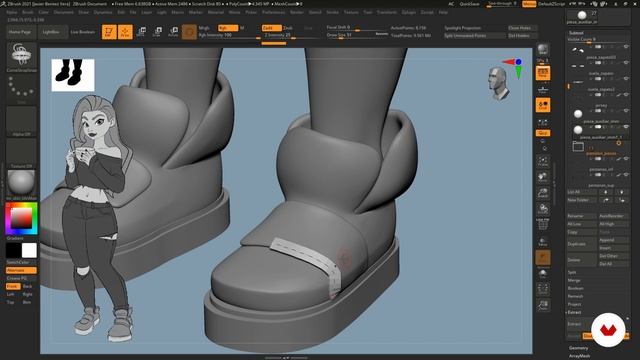This screenshot has height=360, width=640.
Task: Expand the ArrayMesh palette section
Action: click(580, 356)
